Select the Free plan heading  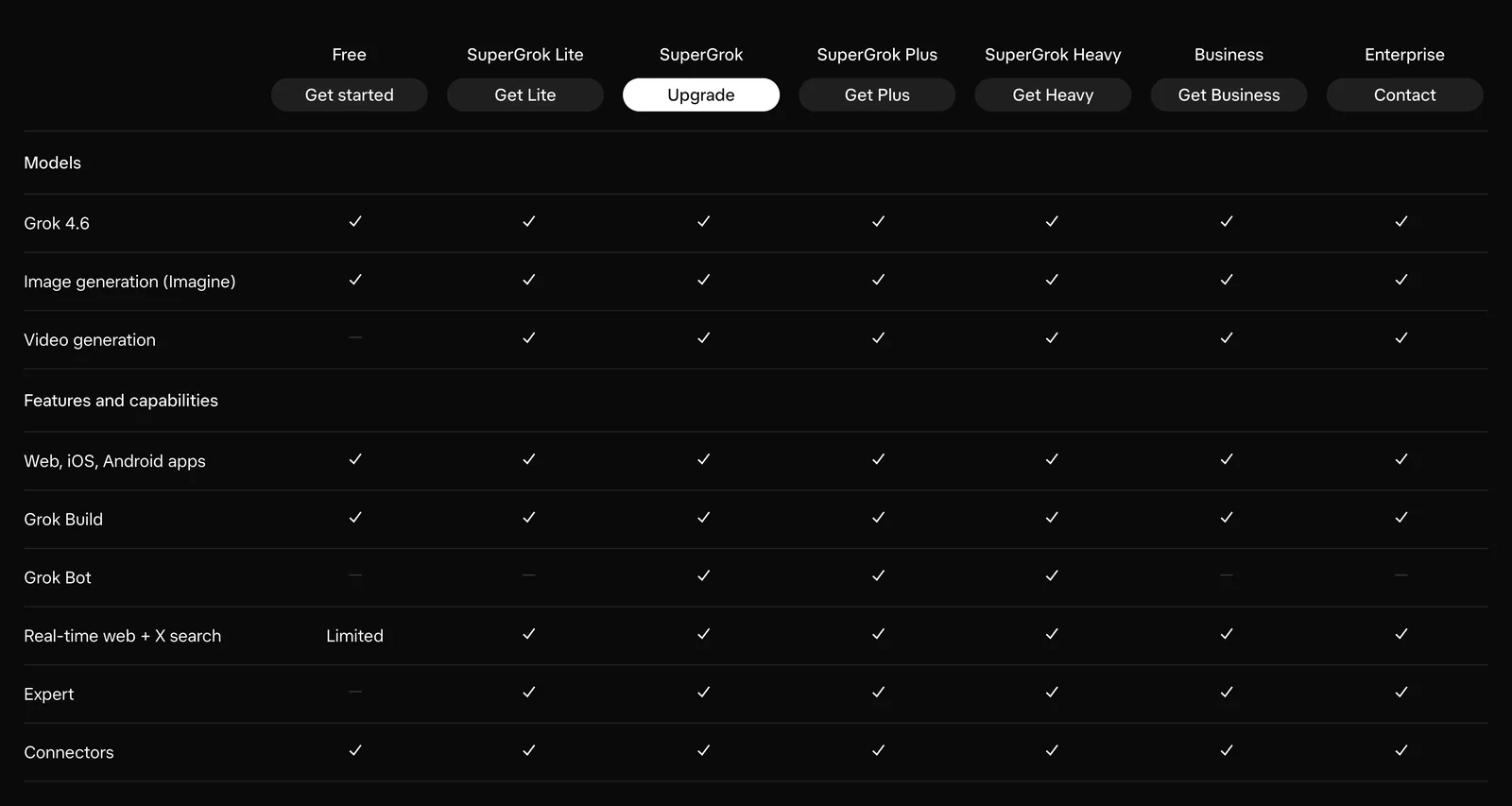pyautogui.click(x=349, y=55)
